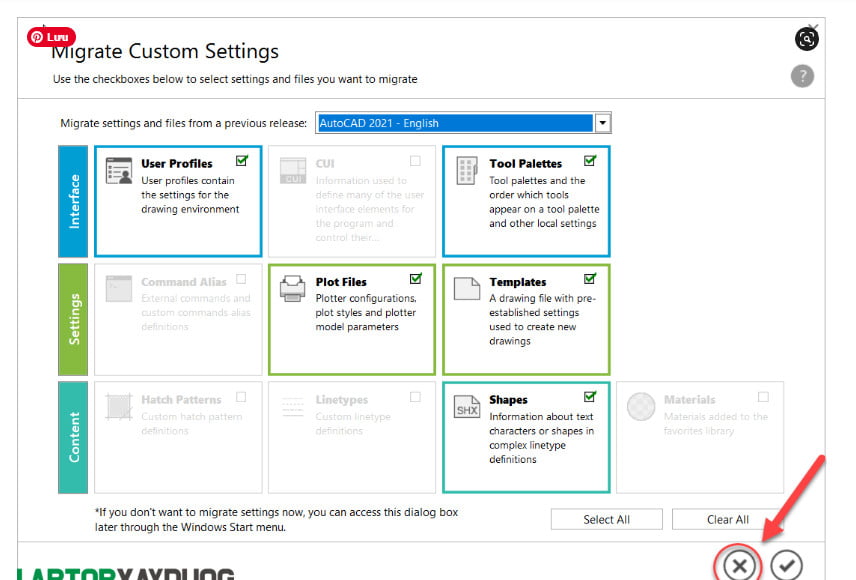Uncheck the User Profiles checkbox

tap(242, 161)
